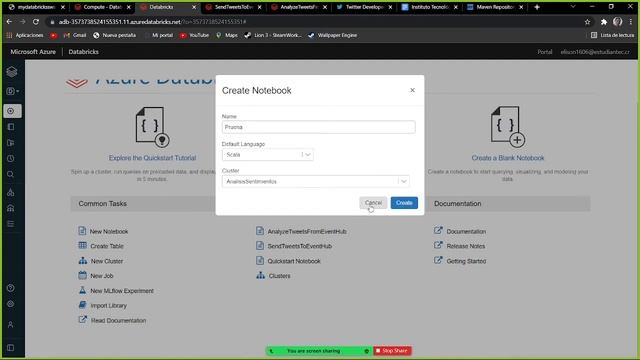Click the browser back arrow
Viewport: 640px width, 360px height.
pyautogui.click(x=9, y=22)
